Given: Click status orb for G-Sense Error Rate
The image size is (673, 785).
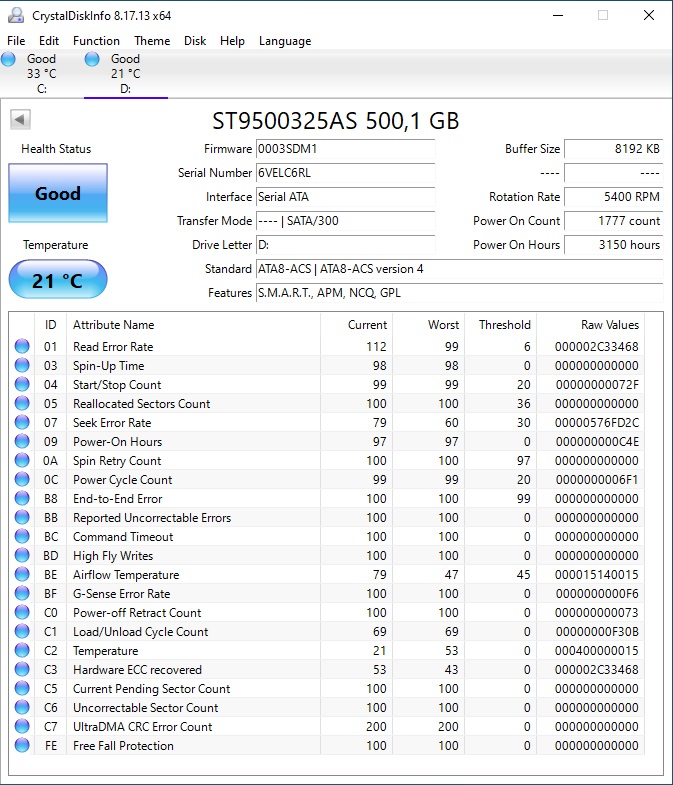Looking at the screenshot, I should tap(22, 593).
